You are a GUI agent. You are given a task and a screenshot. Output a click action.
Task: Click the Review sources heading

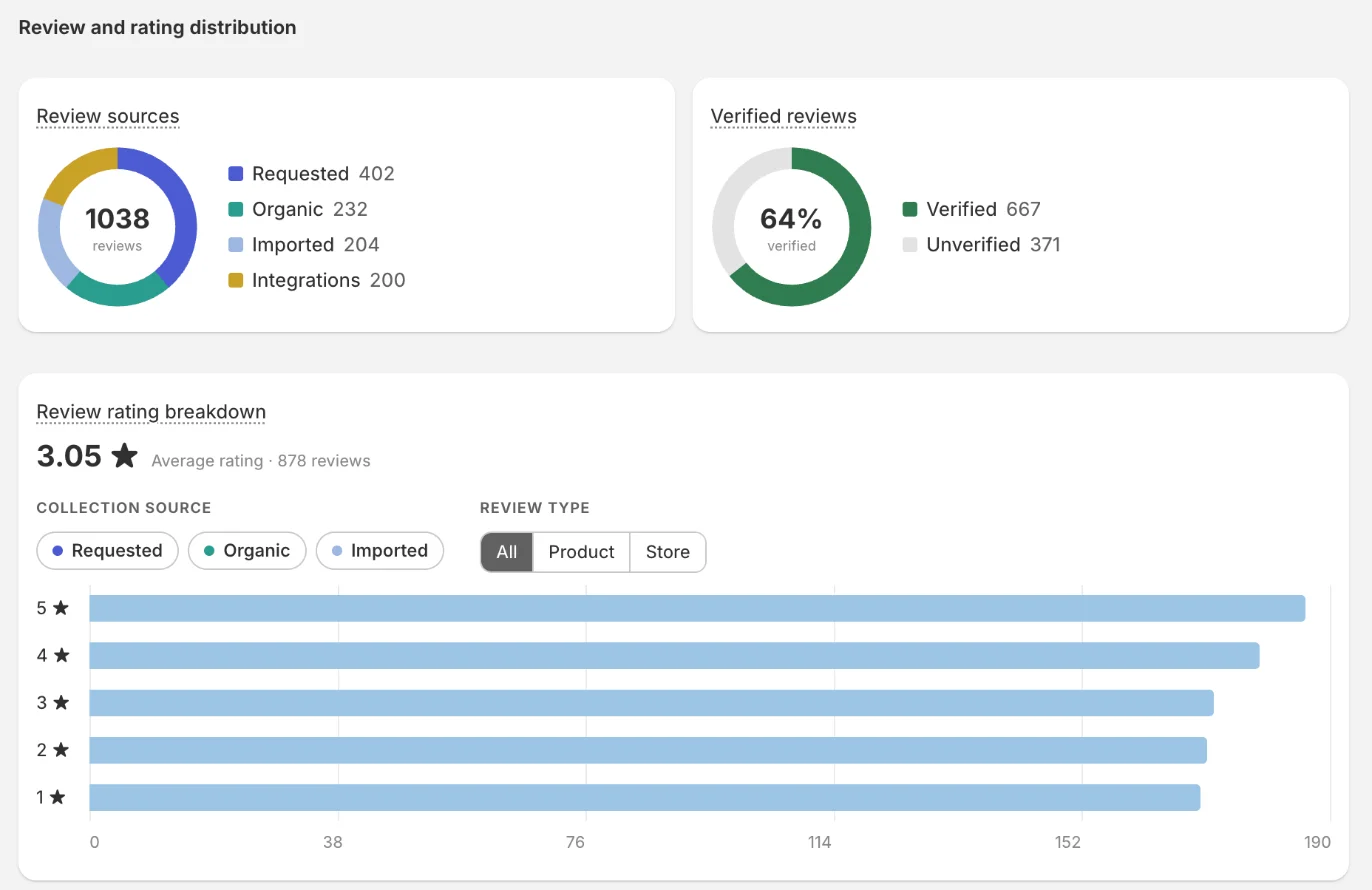[108, 116]
